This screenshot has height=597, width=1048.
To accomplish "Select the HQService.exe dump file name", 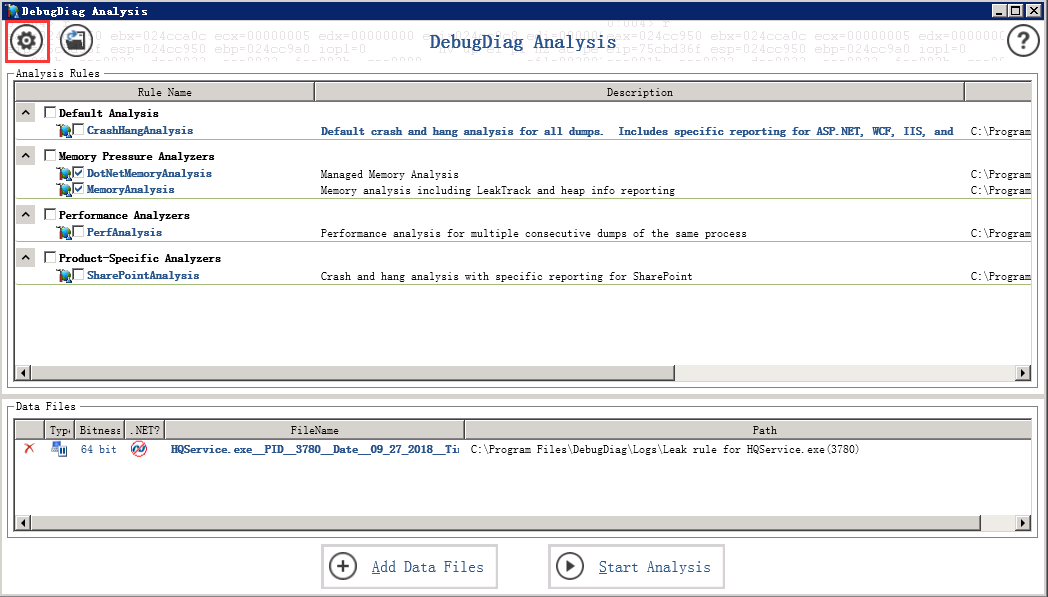I will tap(315, 449).
